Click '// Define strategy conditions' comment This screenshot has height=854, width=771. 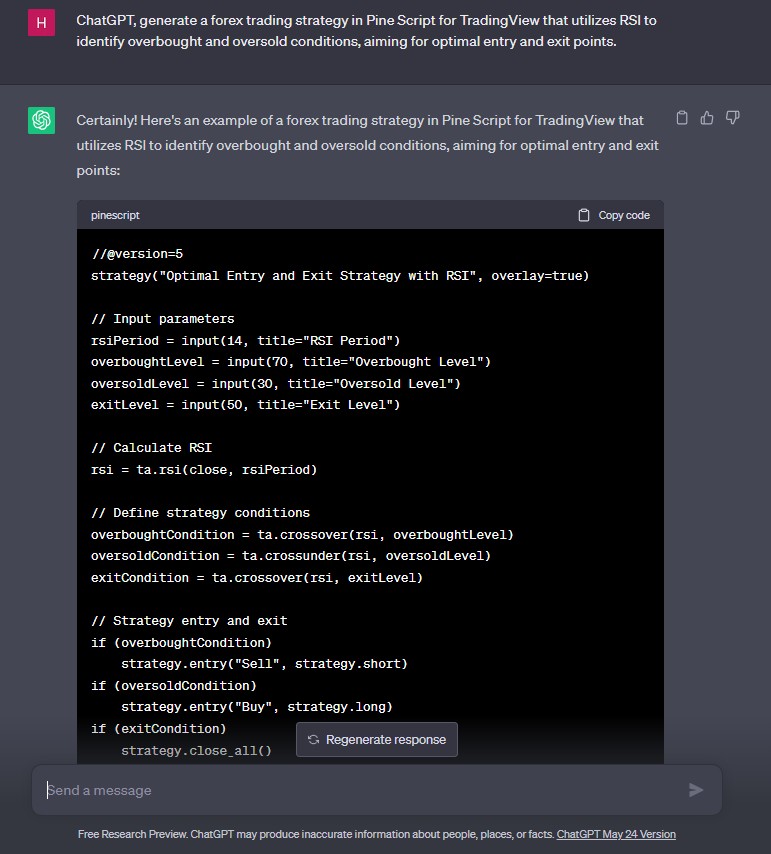click(x=200, y=513)
